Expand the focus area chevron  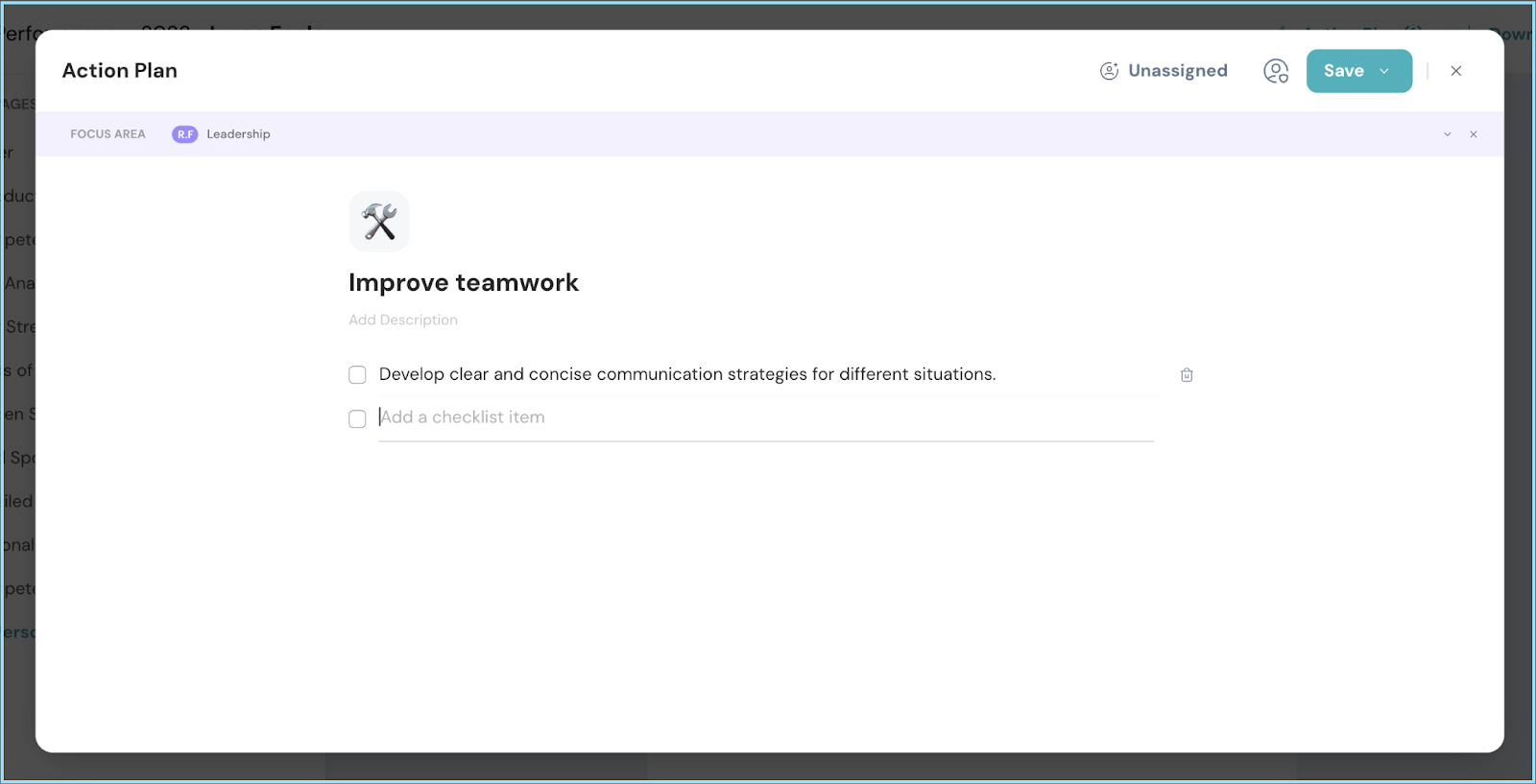point(1448,134)
